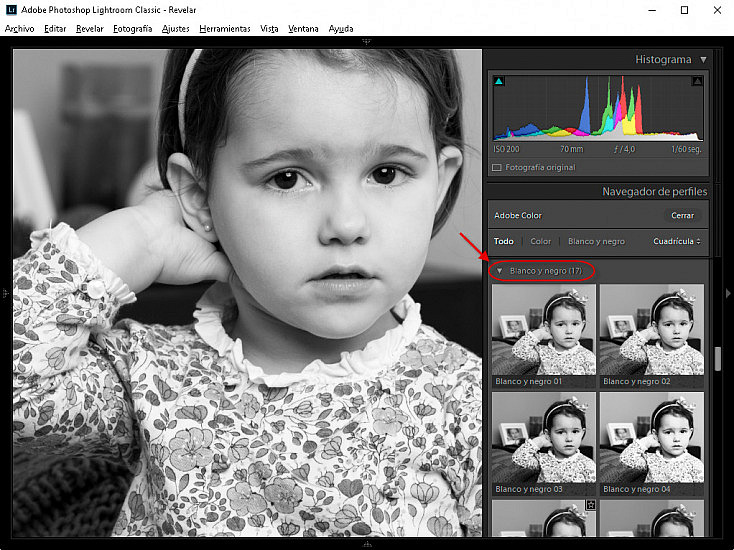Open the Archivo menu

(19, 29)
